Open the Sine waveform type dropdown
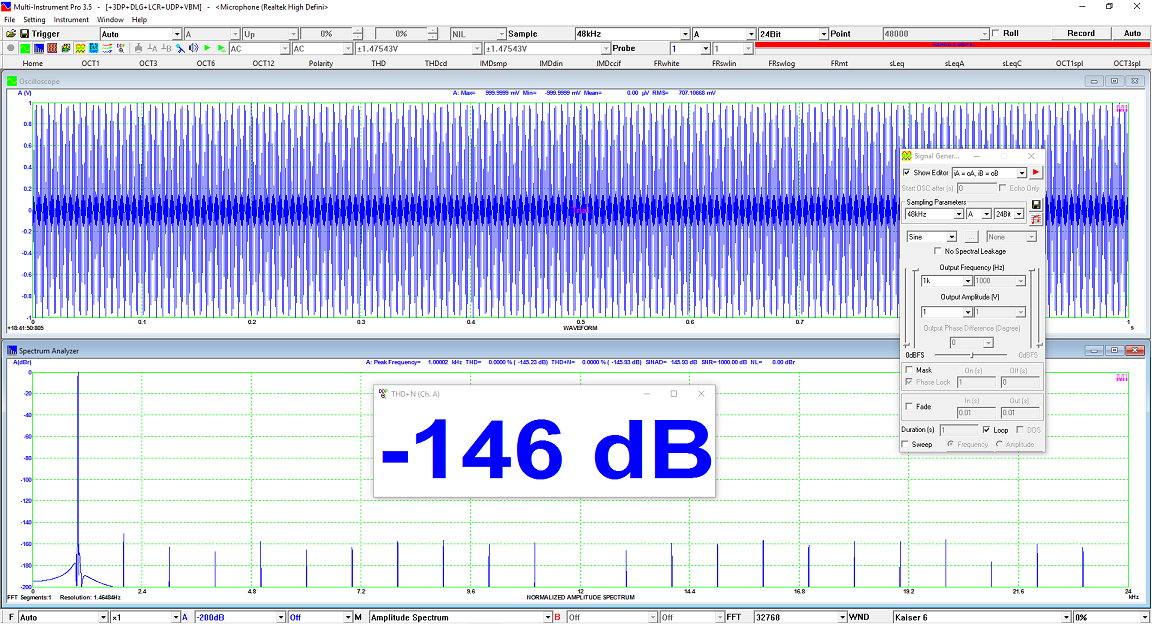 pyautogui.click(x=951, y=237)
